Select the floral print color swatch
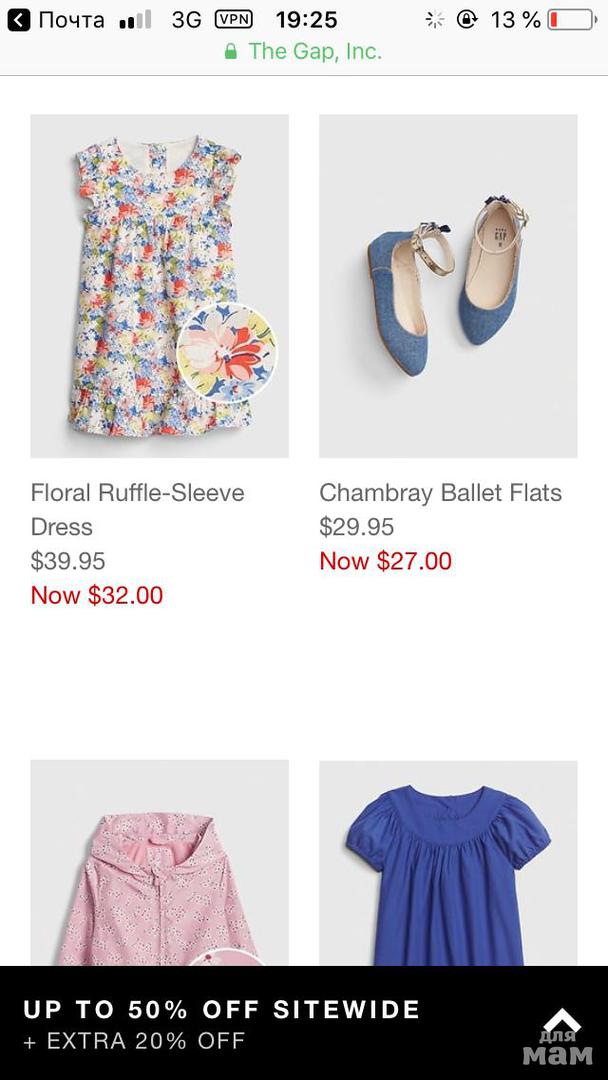Image resolution: width=608 pixels, height=1080 pixels. (226, 351)
